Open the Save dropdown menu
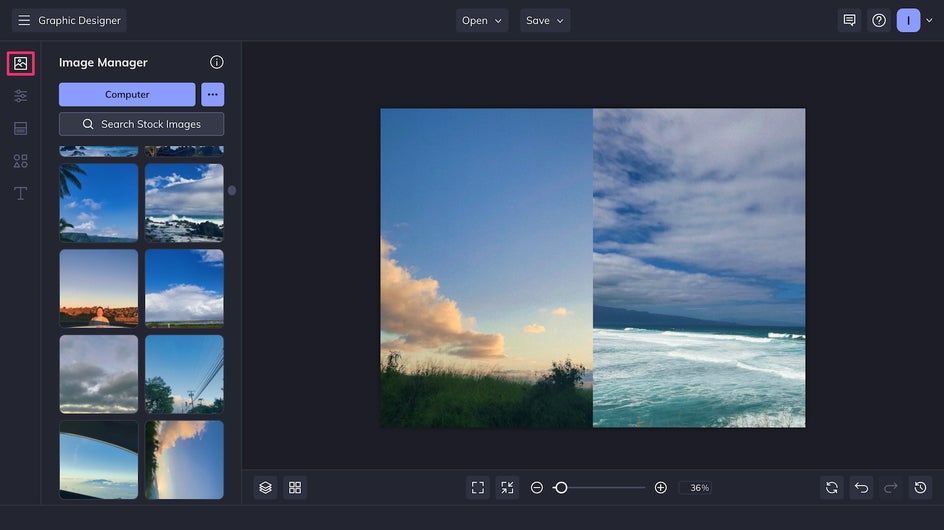This screenshot has height=530, width=944. pyautogui.click(x=545, y=20)
